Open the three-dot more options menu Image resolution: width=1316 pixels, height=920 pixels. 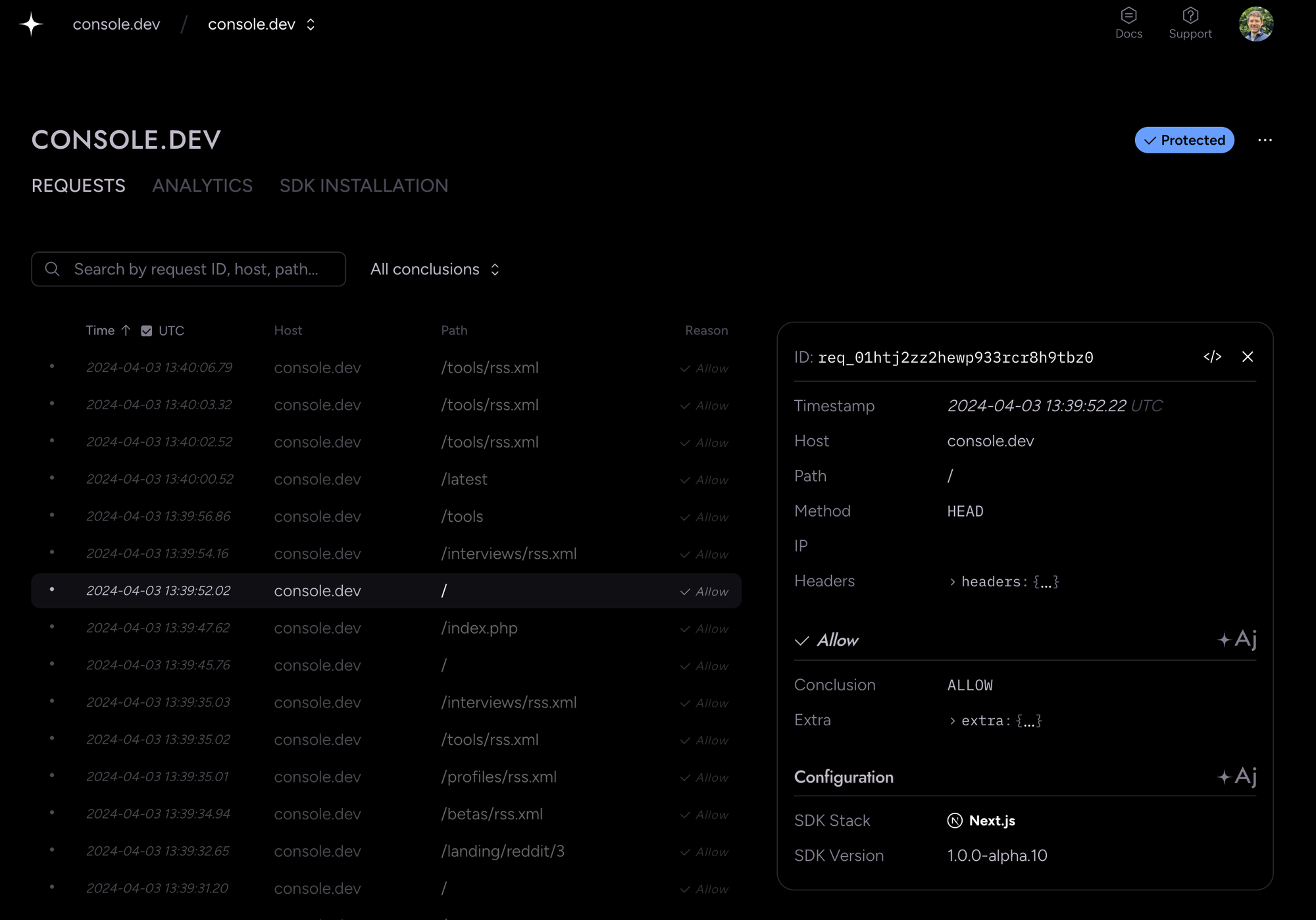1265,140
